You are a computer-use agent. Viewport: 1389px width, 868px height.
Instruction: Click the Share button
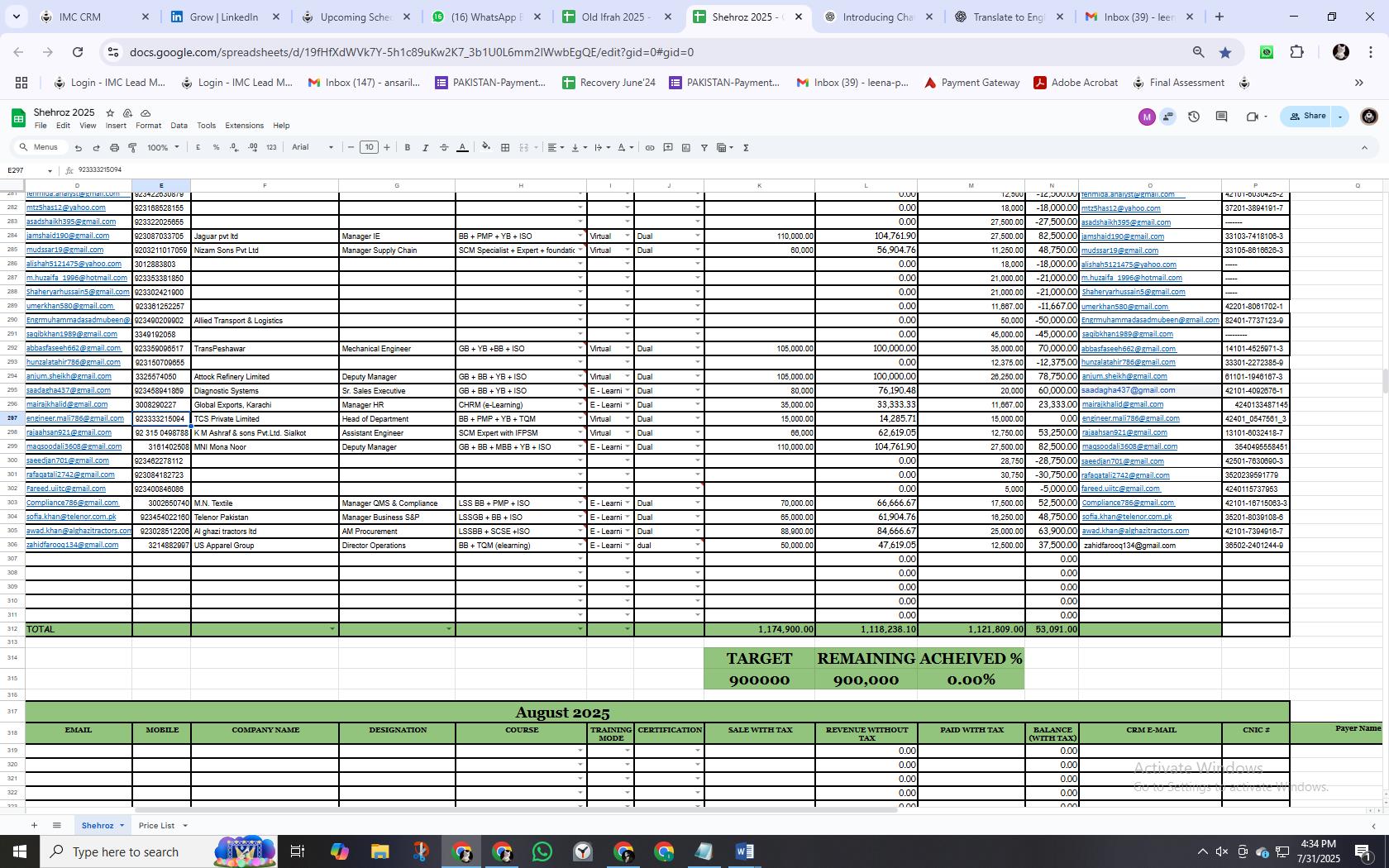point(1307,117)
